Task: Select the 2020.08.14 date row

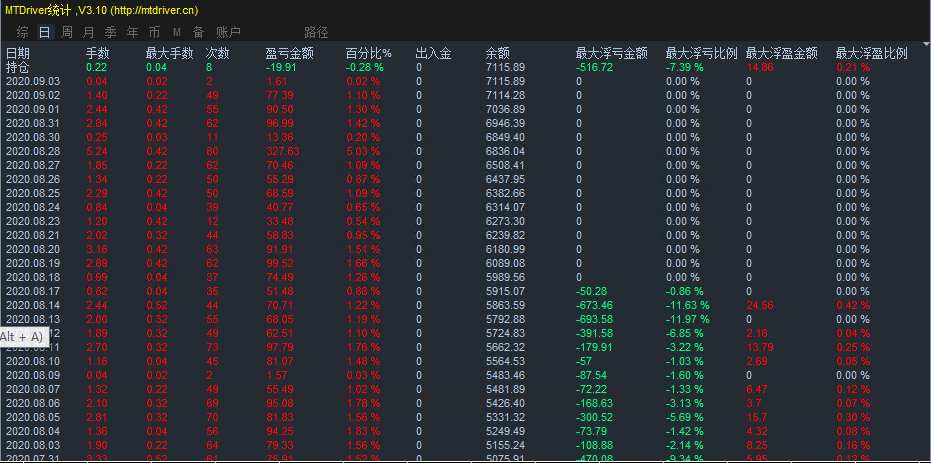Action: pos(33,304)
